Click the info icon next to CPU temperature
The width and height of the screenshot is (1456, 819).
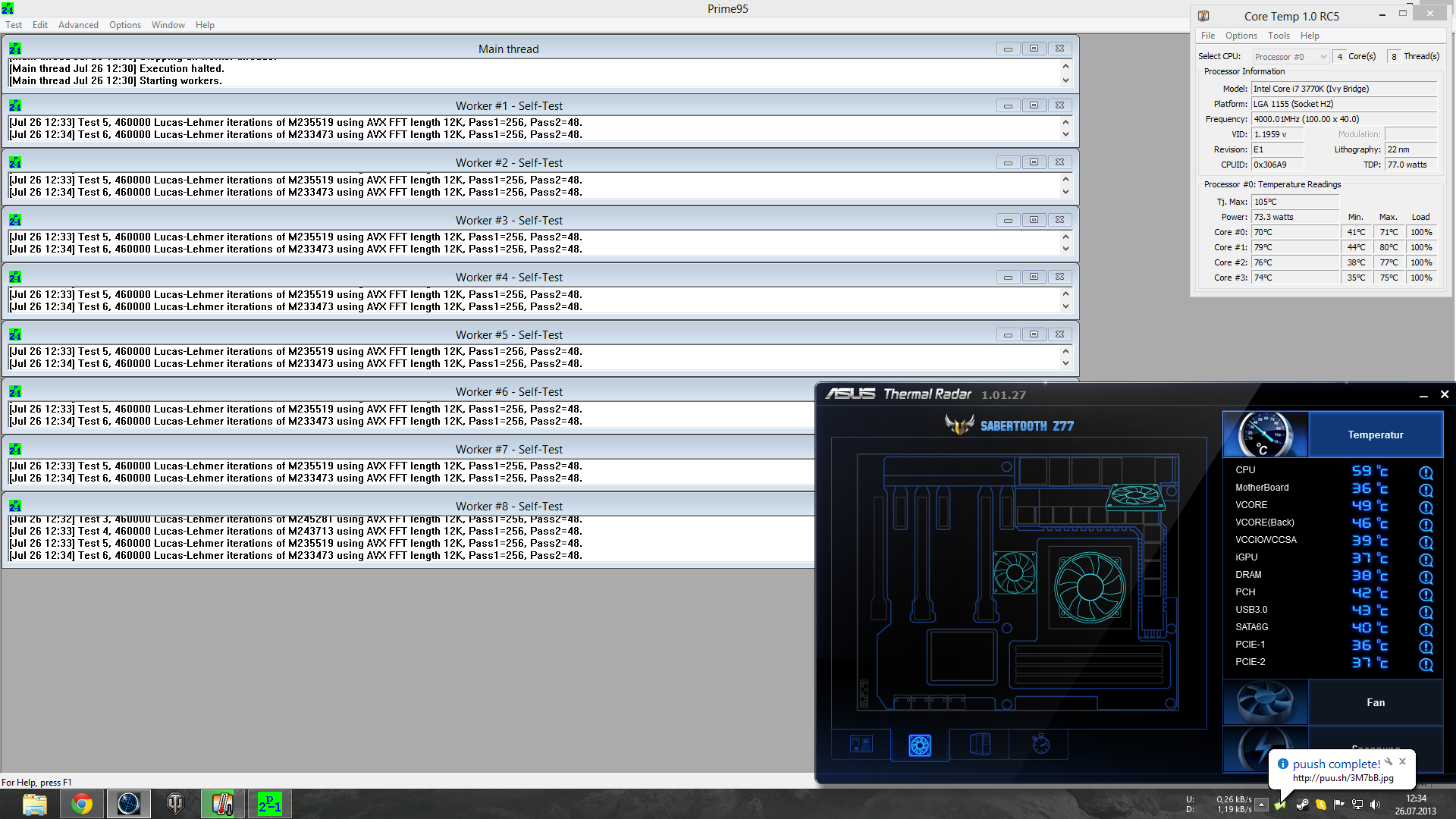click(1426, 472)
